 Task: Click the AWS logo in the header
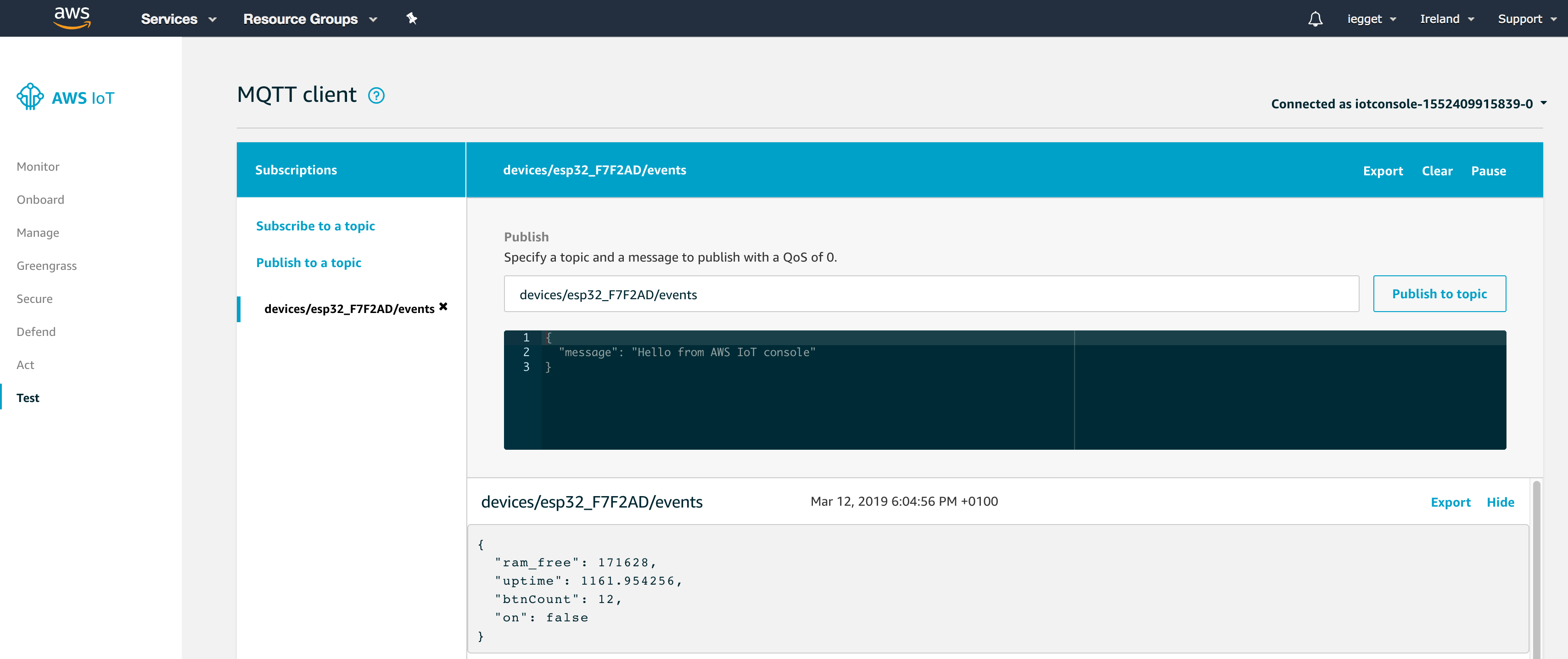[x=72, y=17]
